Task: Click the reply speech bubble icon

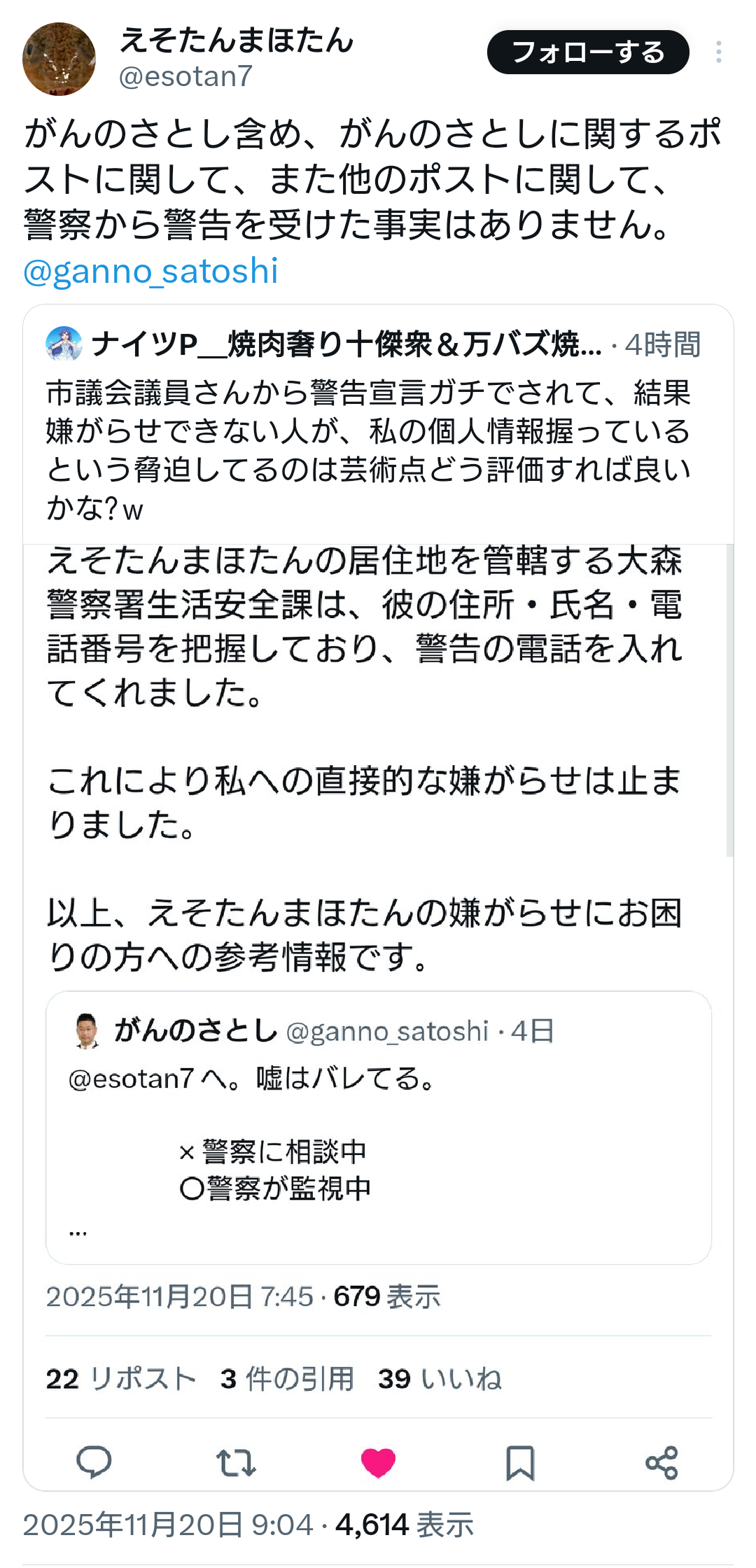Action: click(94, 1462)
